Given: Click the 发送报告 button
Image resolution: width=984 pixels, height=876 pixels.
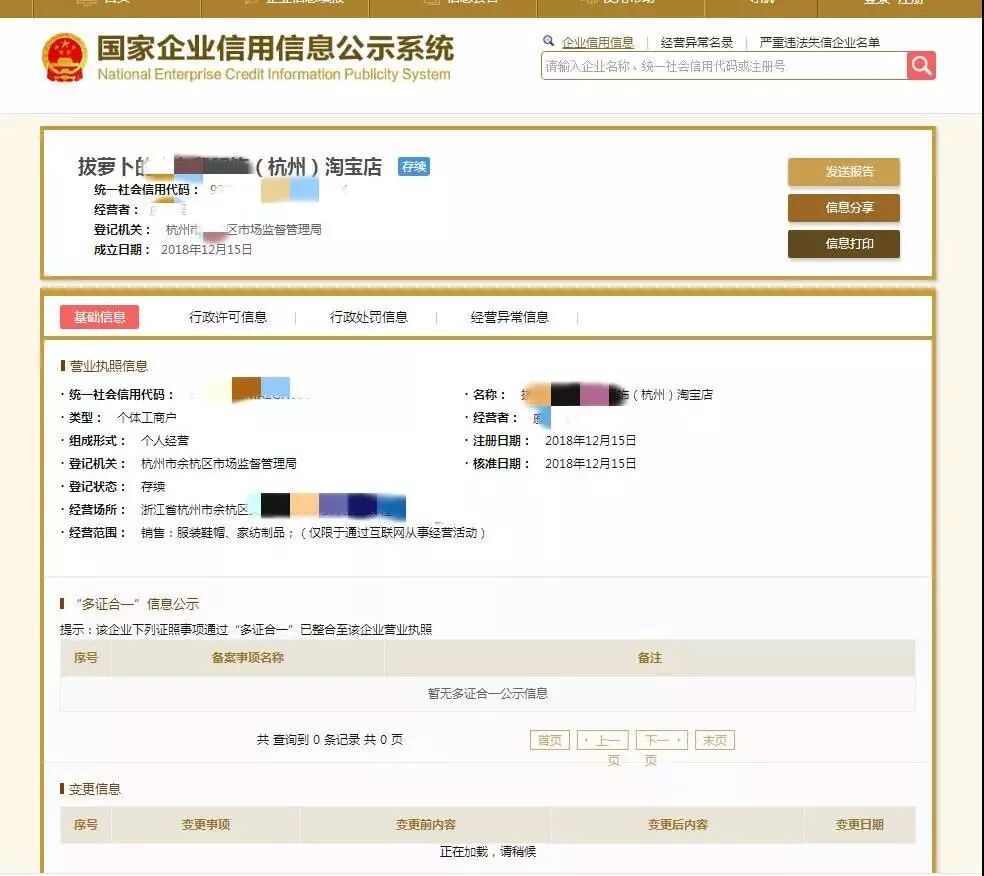Looking at the screenshot, I should 844,171.
